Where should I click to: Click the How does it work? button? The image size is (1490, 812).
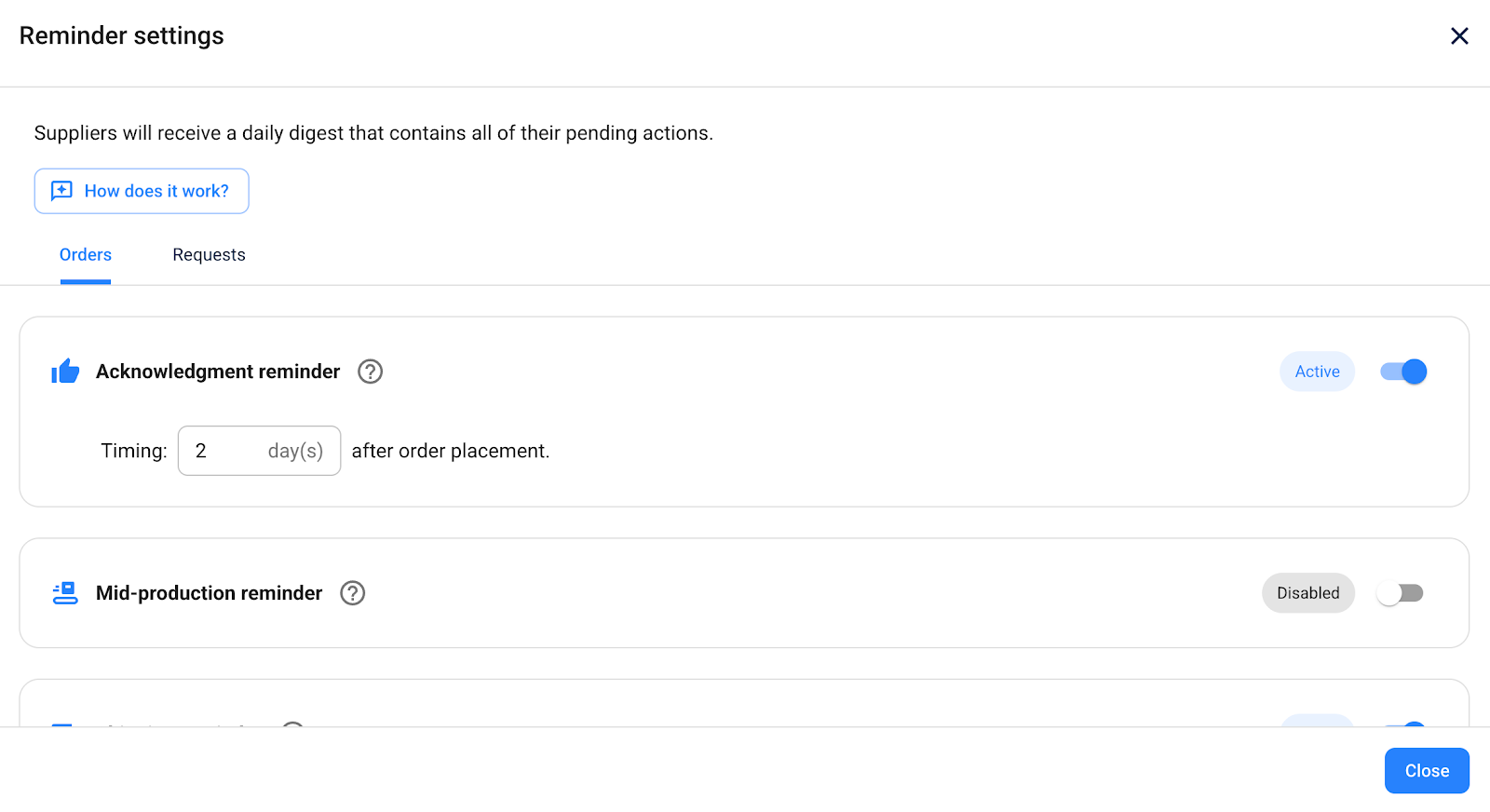142,191
